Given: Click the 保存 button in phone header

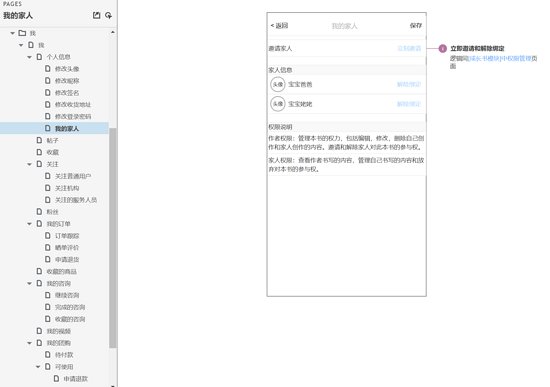Looking at the screenshot, I should pyautogui.click(x=416, y=26).
